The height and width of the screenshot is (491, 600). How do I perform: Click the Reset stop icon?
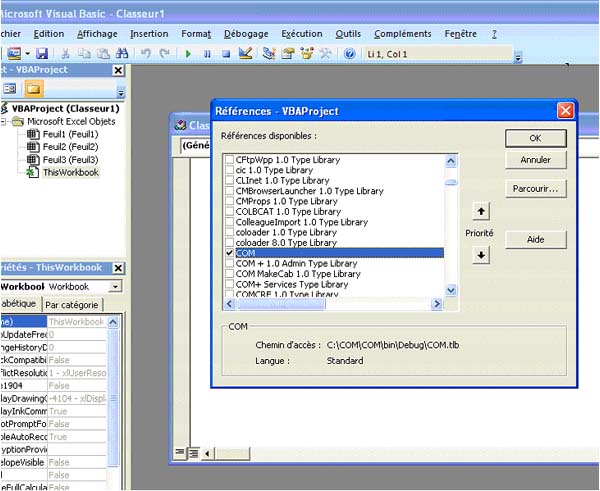pyautogui.click(x=226, y=54)
